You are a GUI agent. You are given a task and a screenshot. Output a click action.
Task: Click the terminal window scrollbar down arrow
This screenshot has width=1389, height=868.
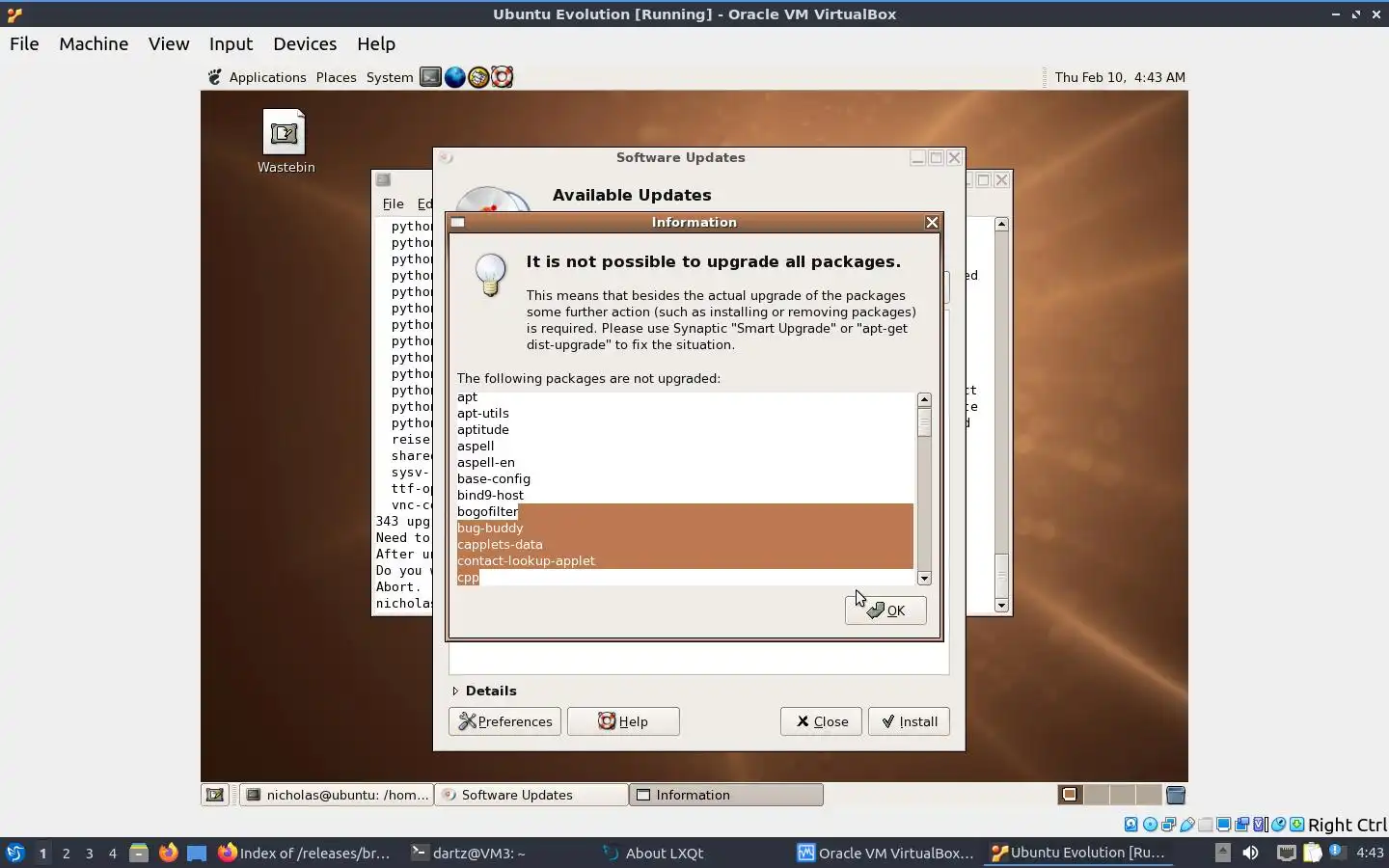tap(1001, 606)
